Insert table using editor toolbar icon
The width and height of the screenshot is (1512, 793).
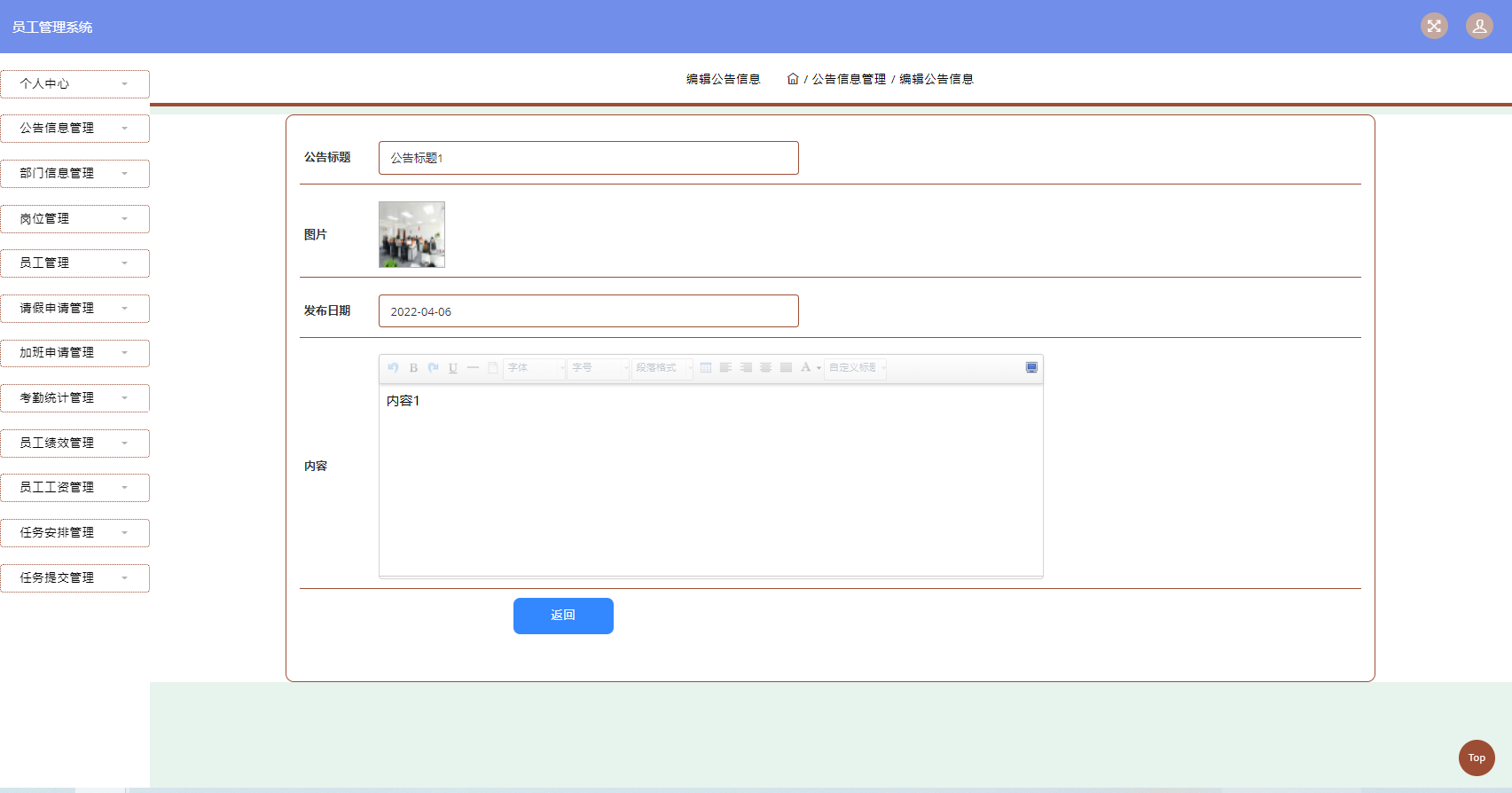706,367
